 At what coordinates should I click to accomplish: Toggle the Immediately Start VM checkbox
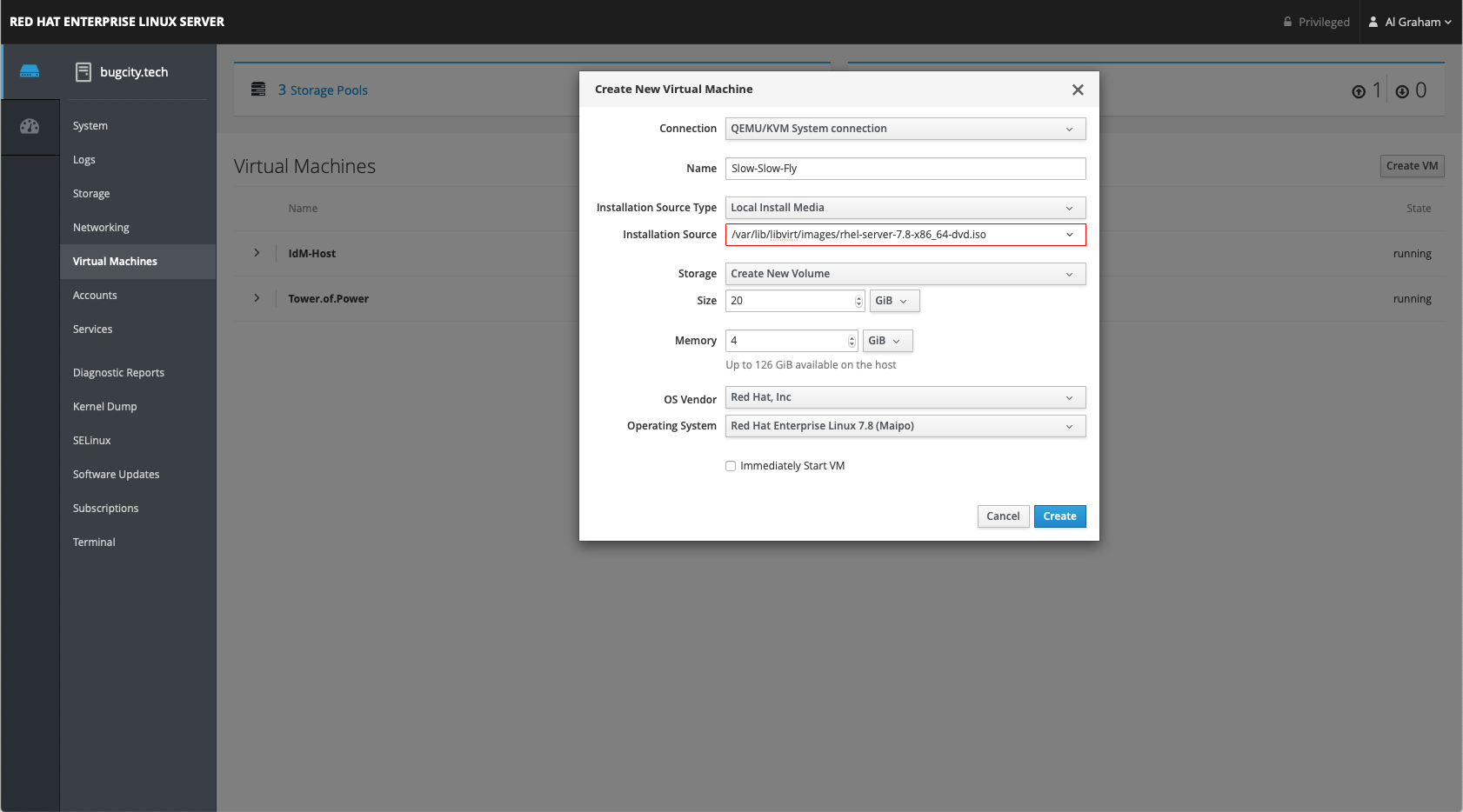pyautogui.click(x=731, y=466)
